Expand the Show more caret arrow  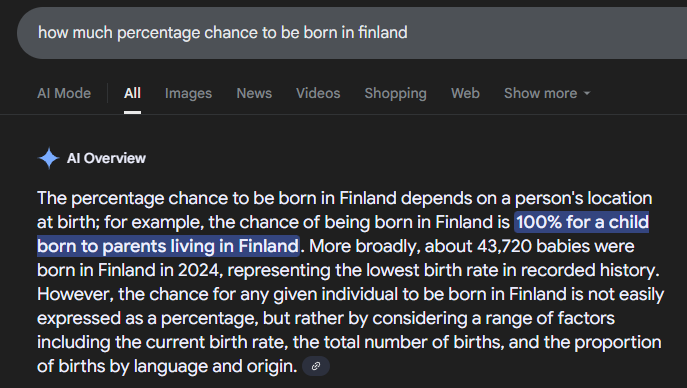pos(587,93)
